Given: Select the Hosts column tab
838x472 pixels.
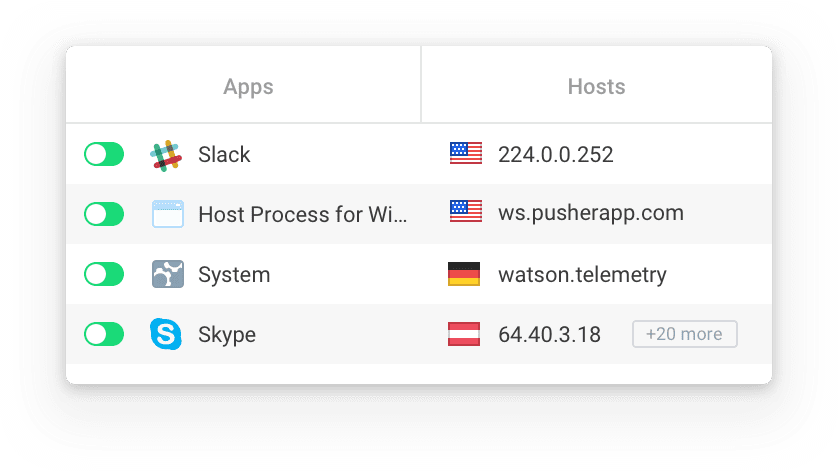Looking at the screenshot, I should 596,87.
